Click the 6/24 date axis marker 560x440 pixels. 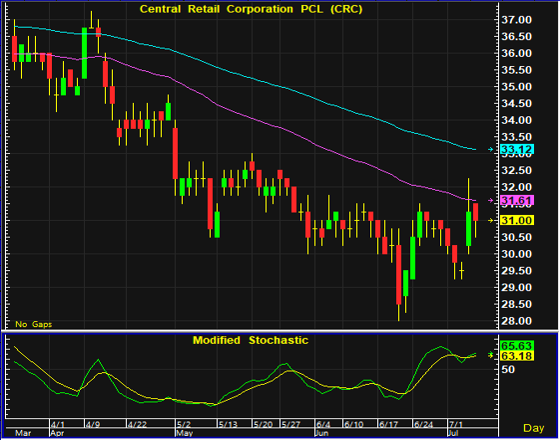(423, 425)
